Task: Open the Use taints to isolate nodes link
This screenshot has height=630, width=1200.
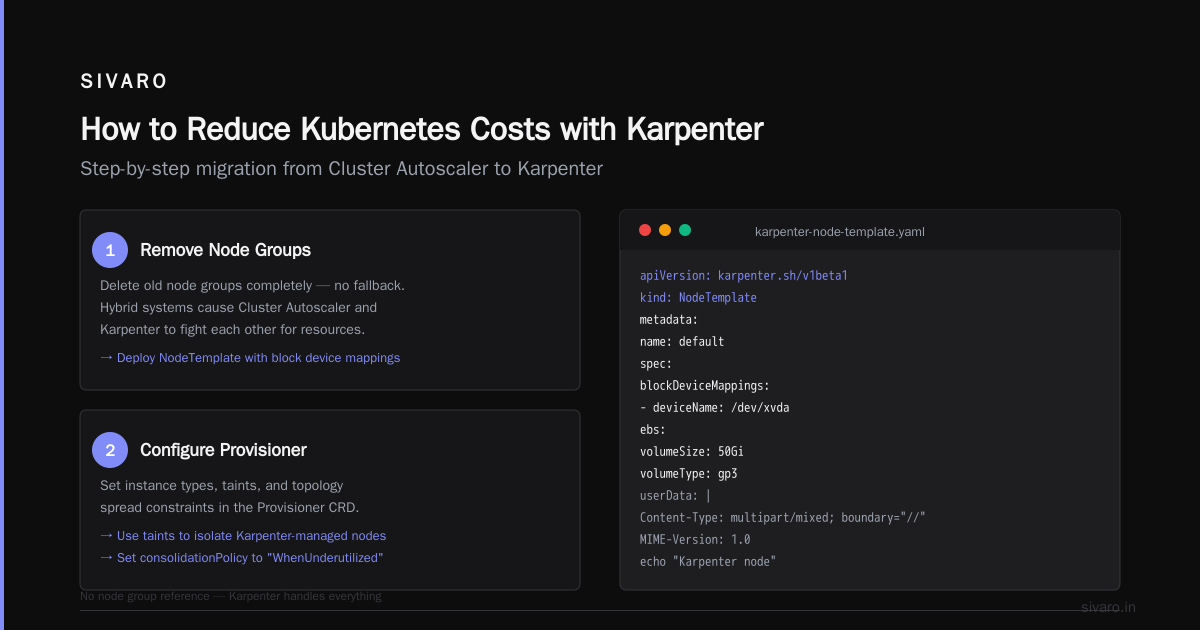Action: click(x=243, y=535)
